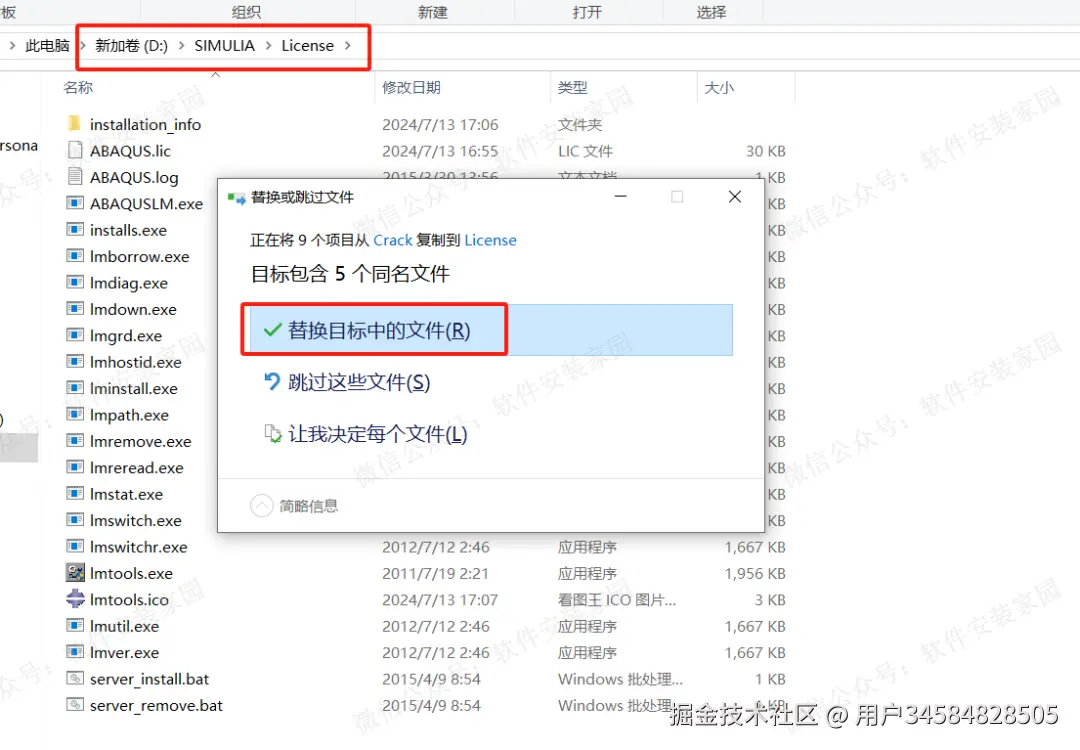Screen dimensions: 1080x750
Task: Click the server_remove.bat batch file icon
Action: (75, 705)
